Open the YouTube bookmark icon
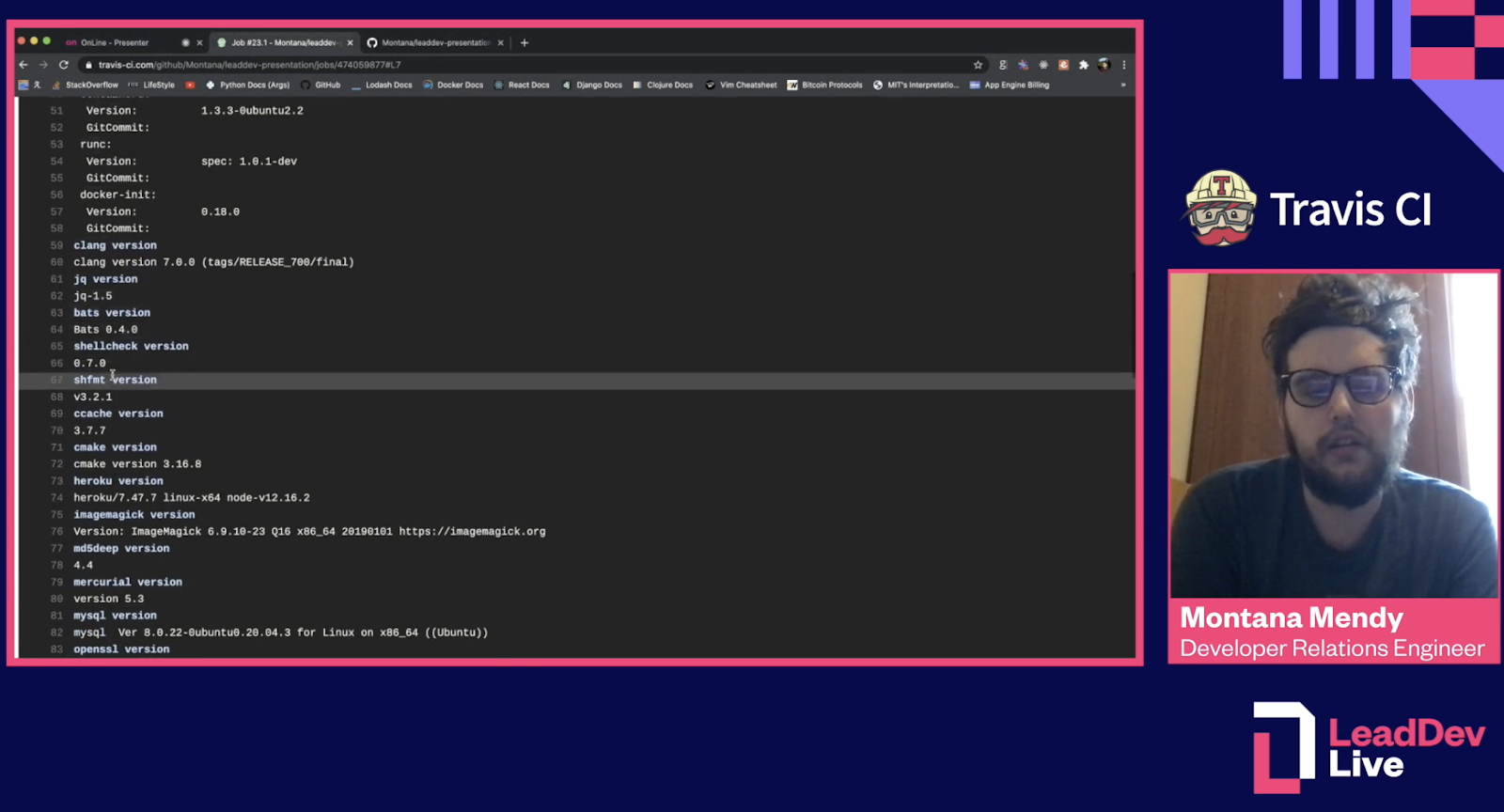The image size is (1504, 812). pyautogui.click(x=190, y=85)
